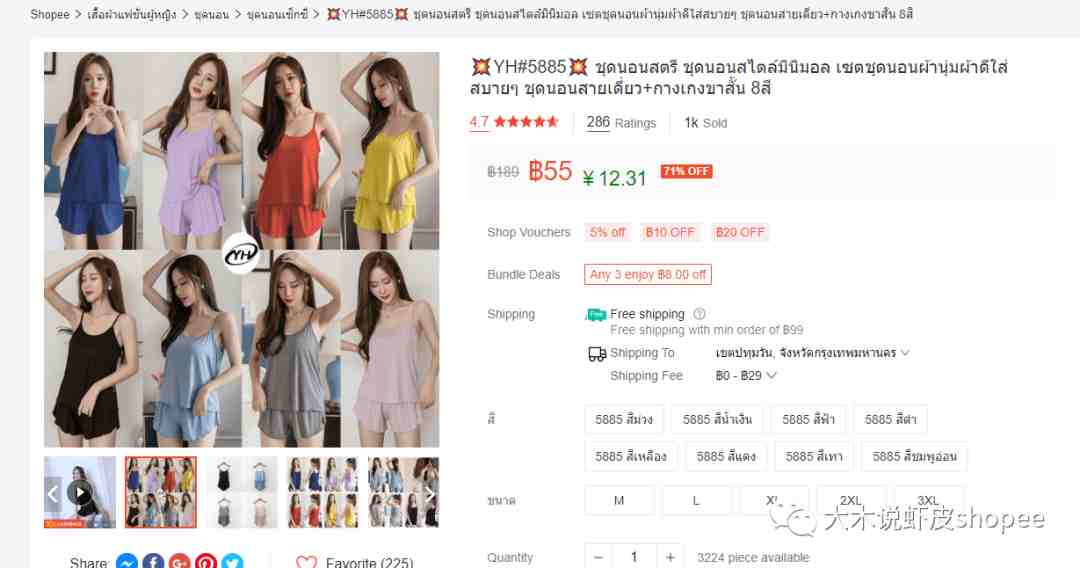Go to ชุดนอน breadcrumb category

(211, 14)
